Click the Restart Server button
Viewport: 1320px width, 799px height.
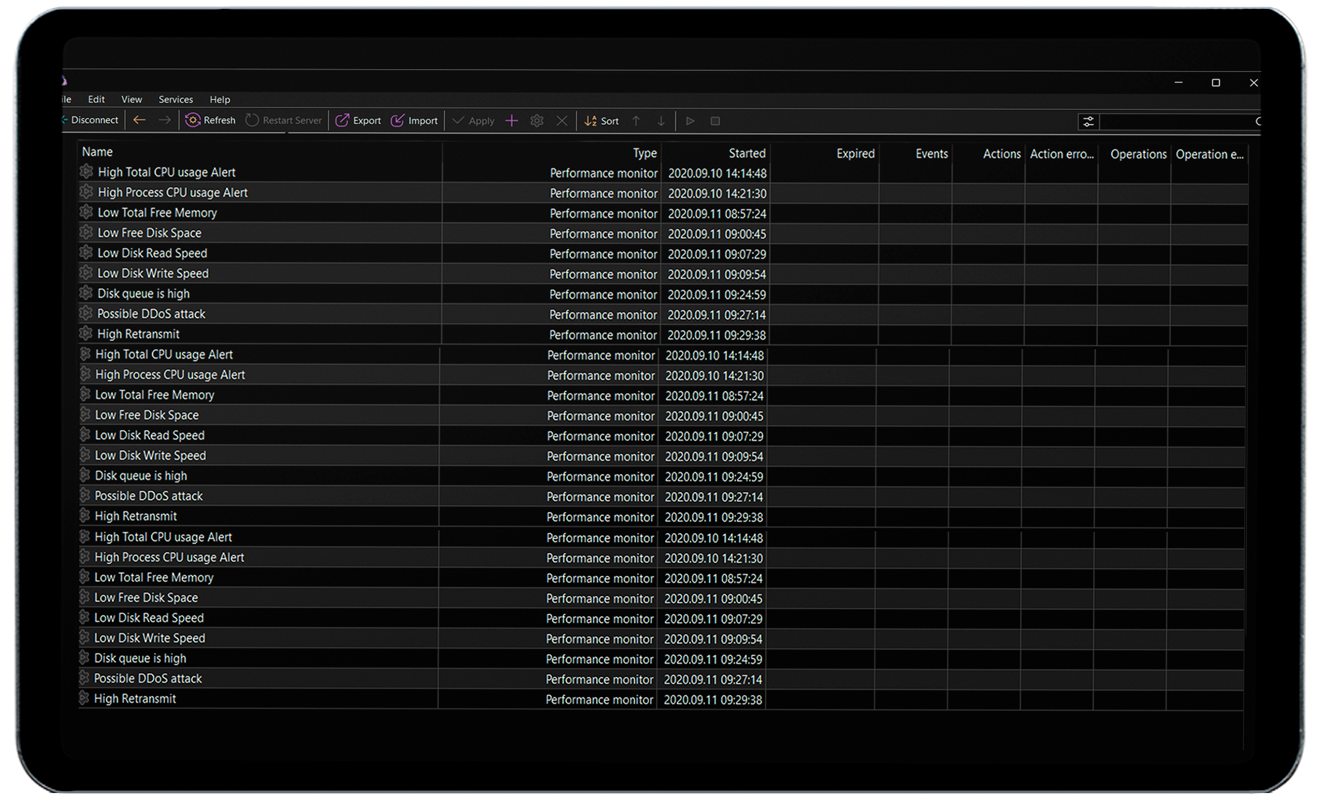point(284,120)
